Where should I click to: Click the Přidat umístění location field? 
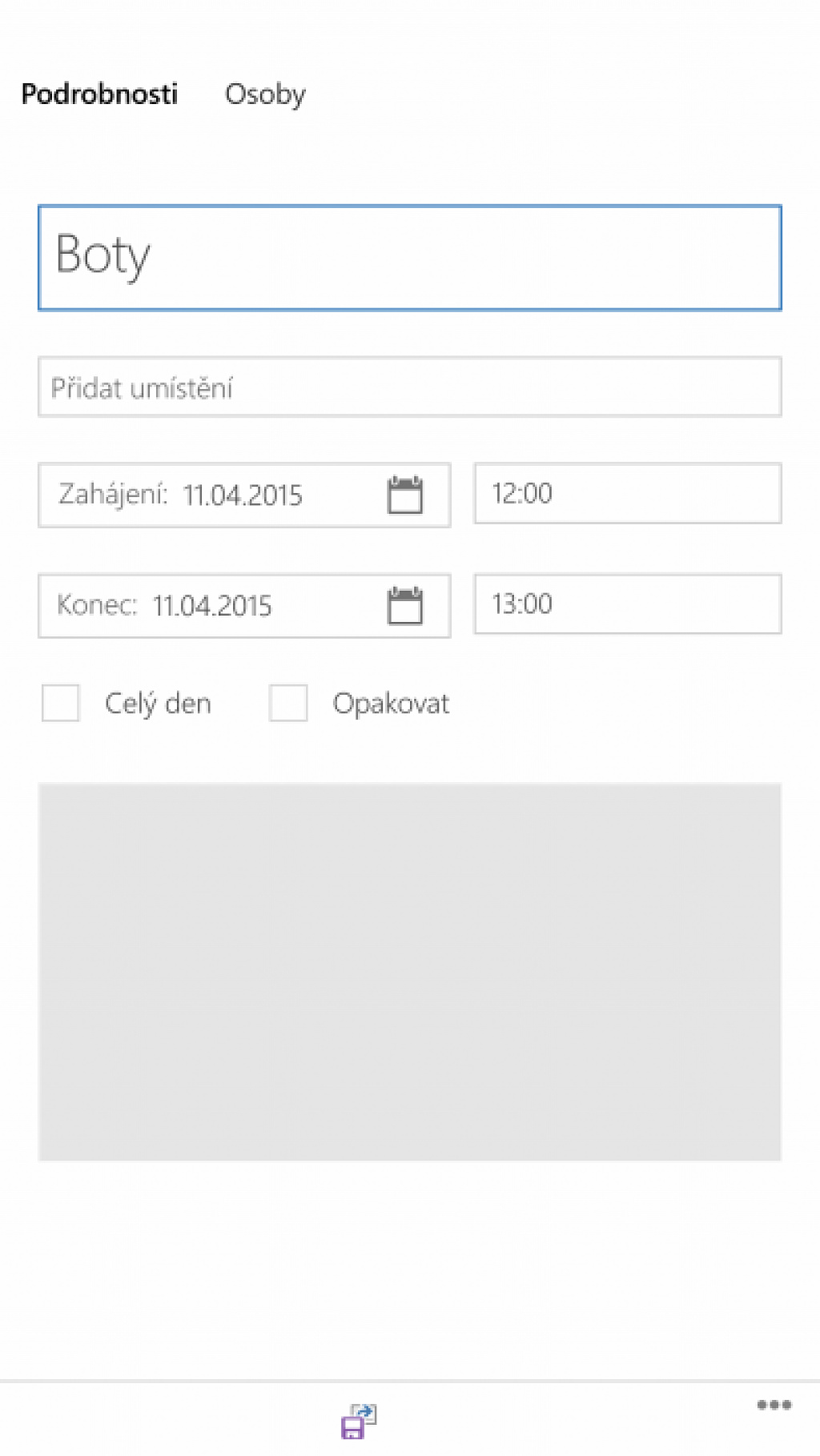click(410, 387)
